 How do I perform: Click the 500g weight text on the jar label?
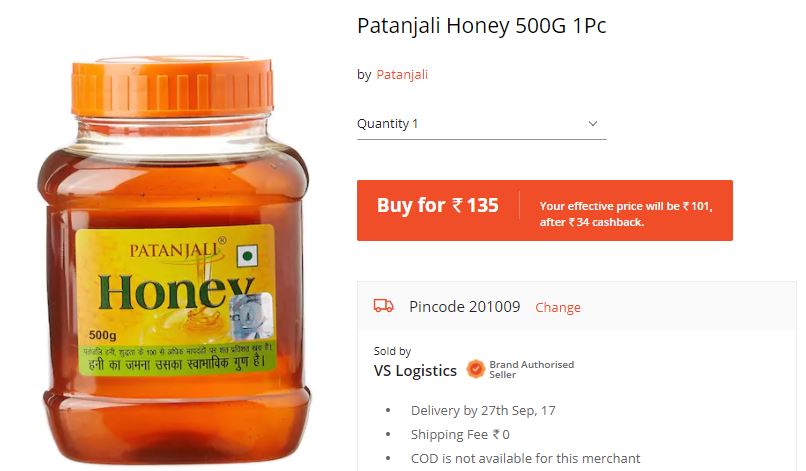coord(102,335)
